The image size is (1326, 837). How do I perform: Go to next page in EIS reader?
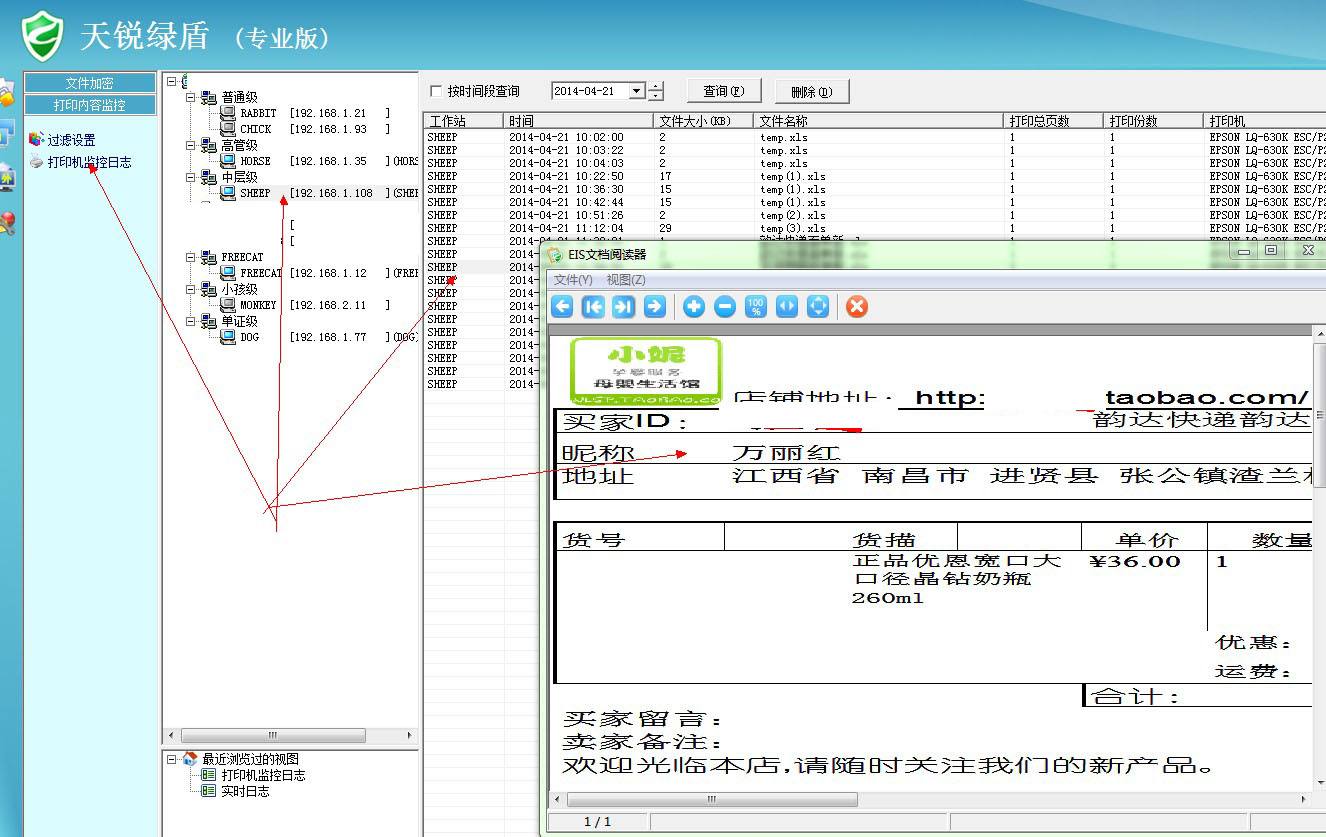click(x=654, y=307)
